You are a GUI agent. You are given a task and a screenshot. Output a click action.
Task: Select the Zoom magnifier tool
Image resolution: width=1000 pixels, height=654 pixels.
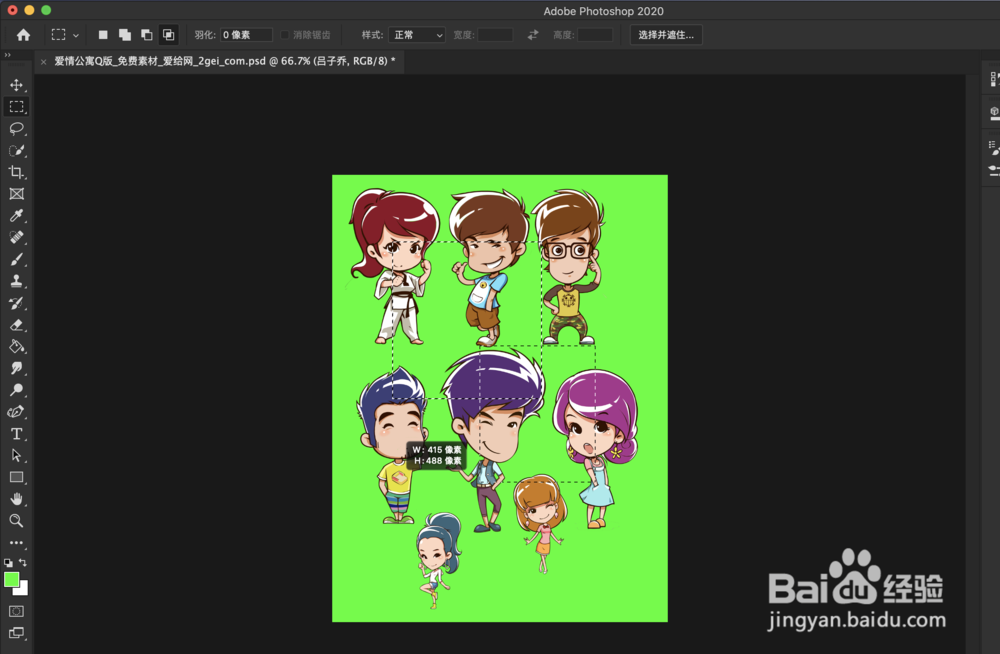(17, 521)
